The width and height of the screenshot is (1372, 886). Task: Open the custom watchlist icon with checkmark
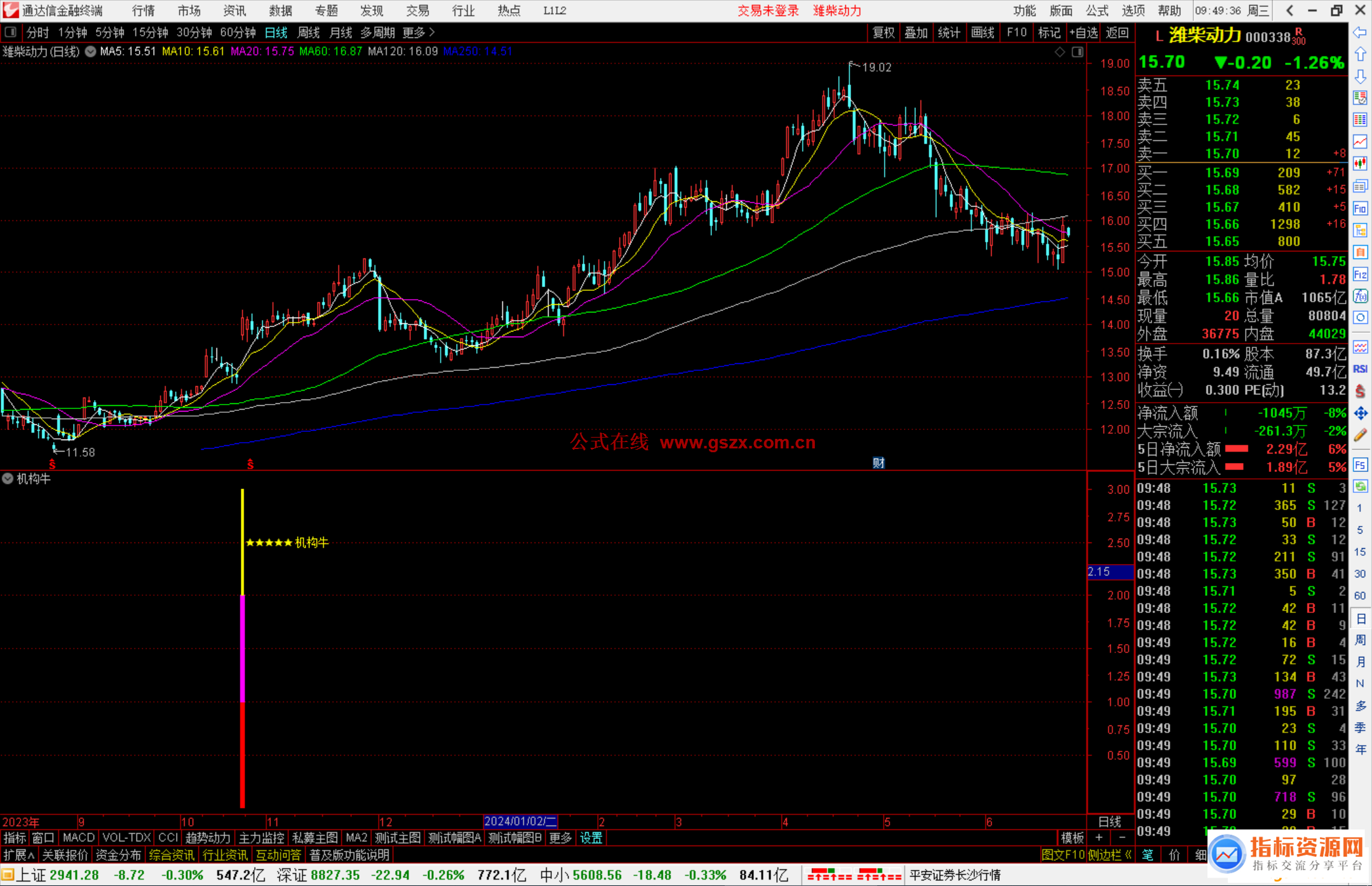[x=1360, y=98]
